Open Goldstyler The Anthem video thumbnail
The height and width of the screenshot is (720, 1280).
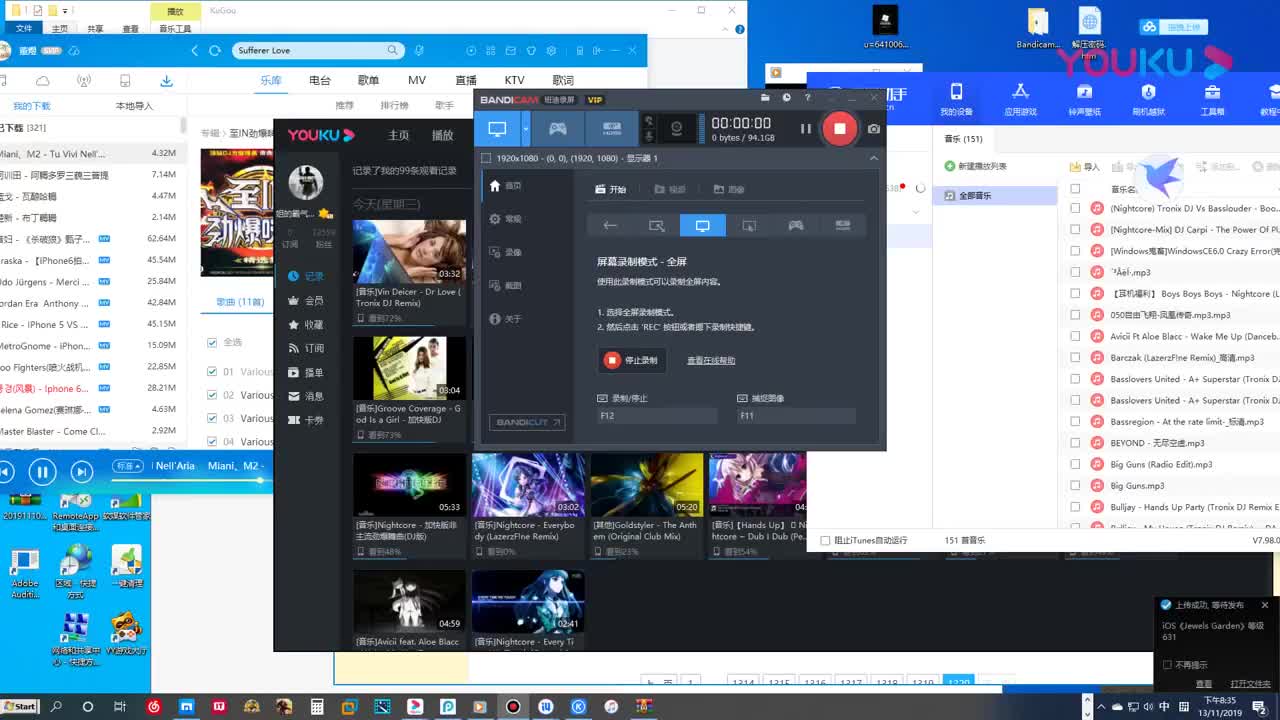click(647, 485)
